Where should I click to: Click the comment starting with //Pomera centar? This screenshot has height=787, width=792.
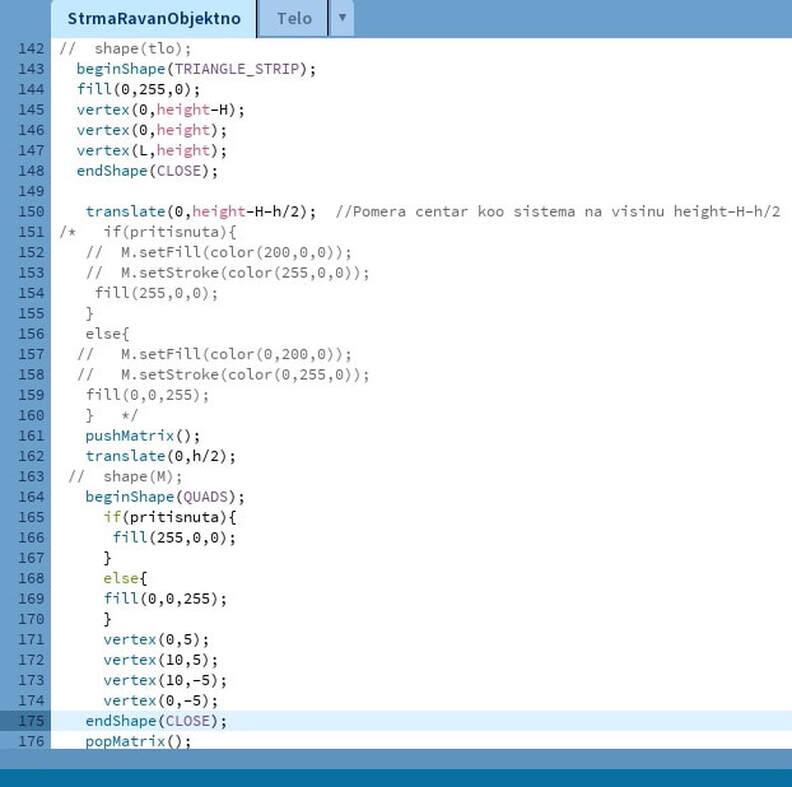(x=558, y=211)
